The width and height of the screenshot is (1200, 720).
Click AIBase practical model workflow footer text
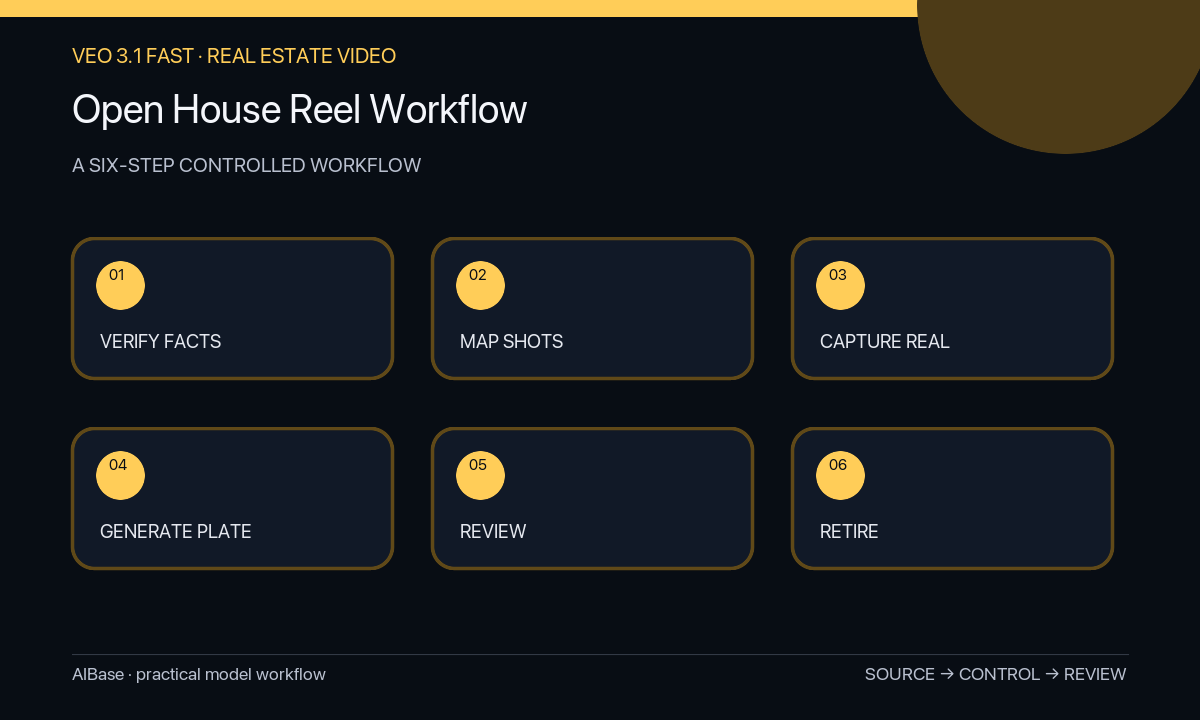[x=199, y=674]
